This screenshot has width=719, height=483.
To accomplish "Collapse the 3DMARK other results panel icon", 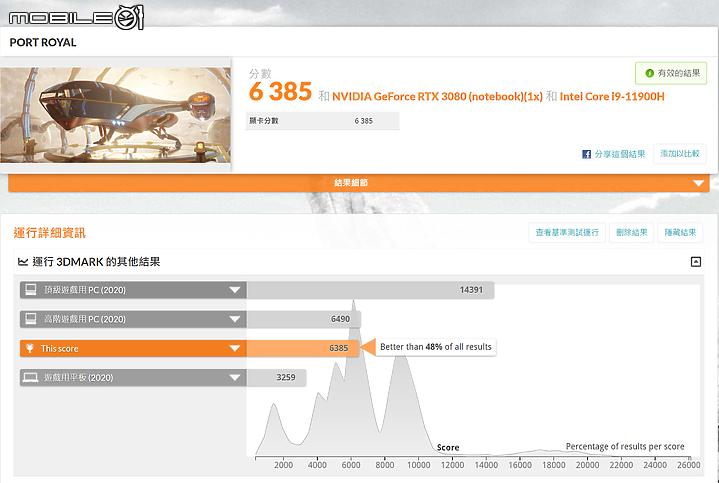I will point(696,262).
